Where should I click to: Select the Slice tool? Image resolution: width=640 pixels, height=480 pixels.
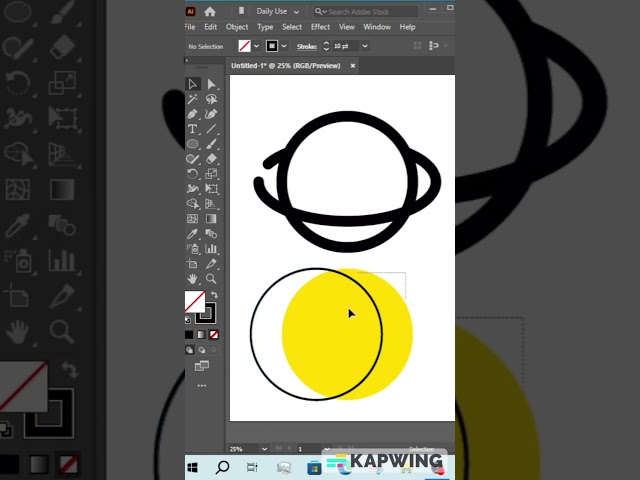pos(211,264)
